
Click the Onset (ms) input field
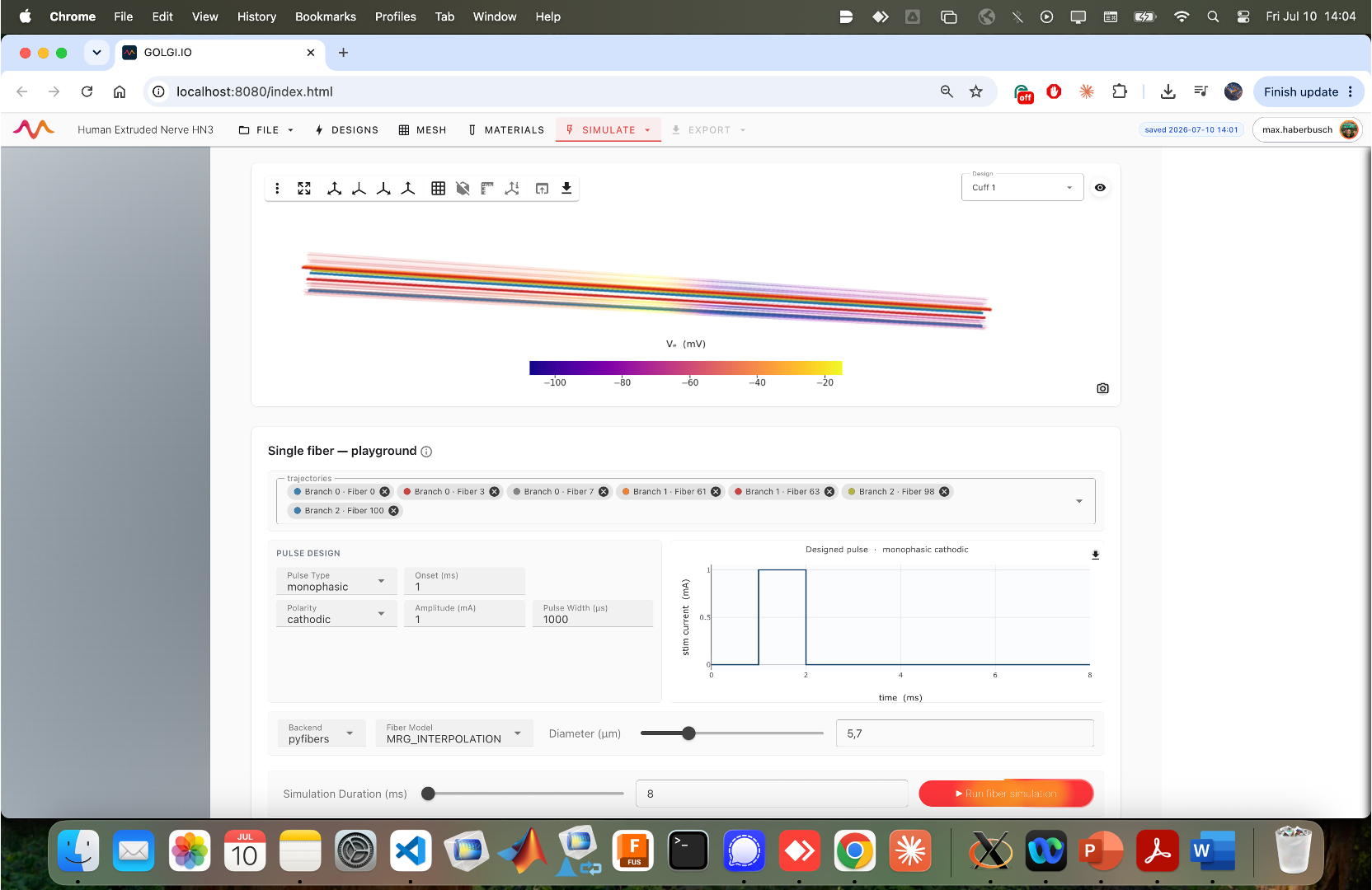[x=464, y=581]
